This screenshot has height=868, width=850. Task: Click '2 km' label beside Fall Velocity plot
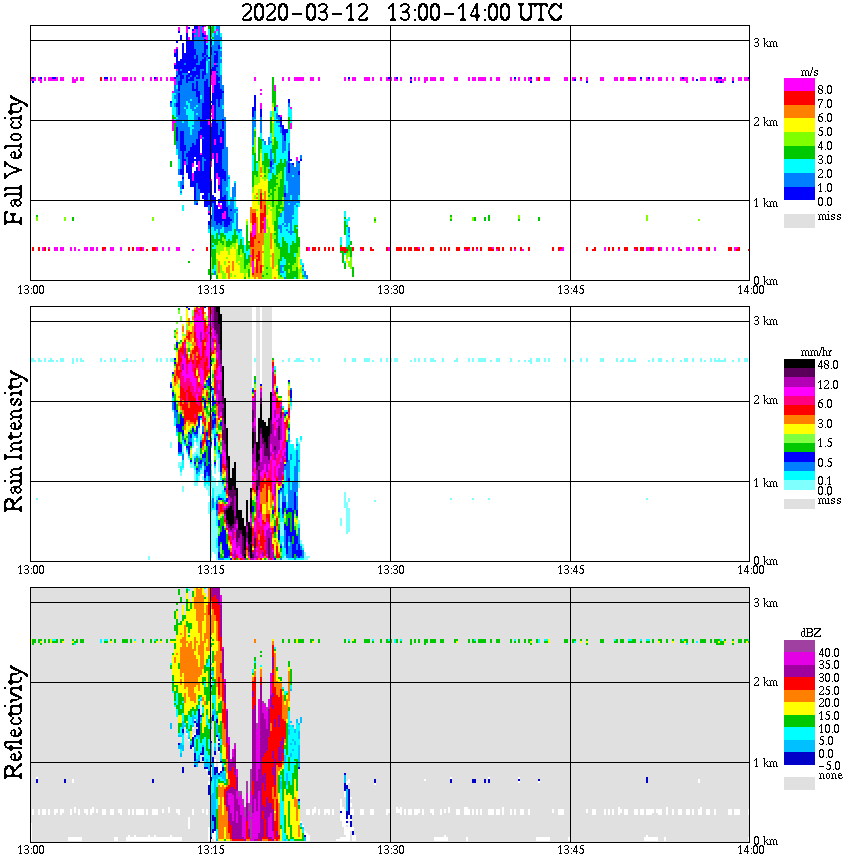(766, 122)
